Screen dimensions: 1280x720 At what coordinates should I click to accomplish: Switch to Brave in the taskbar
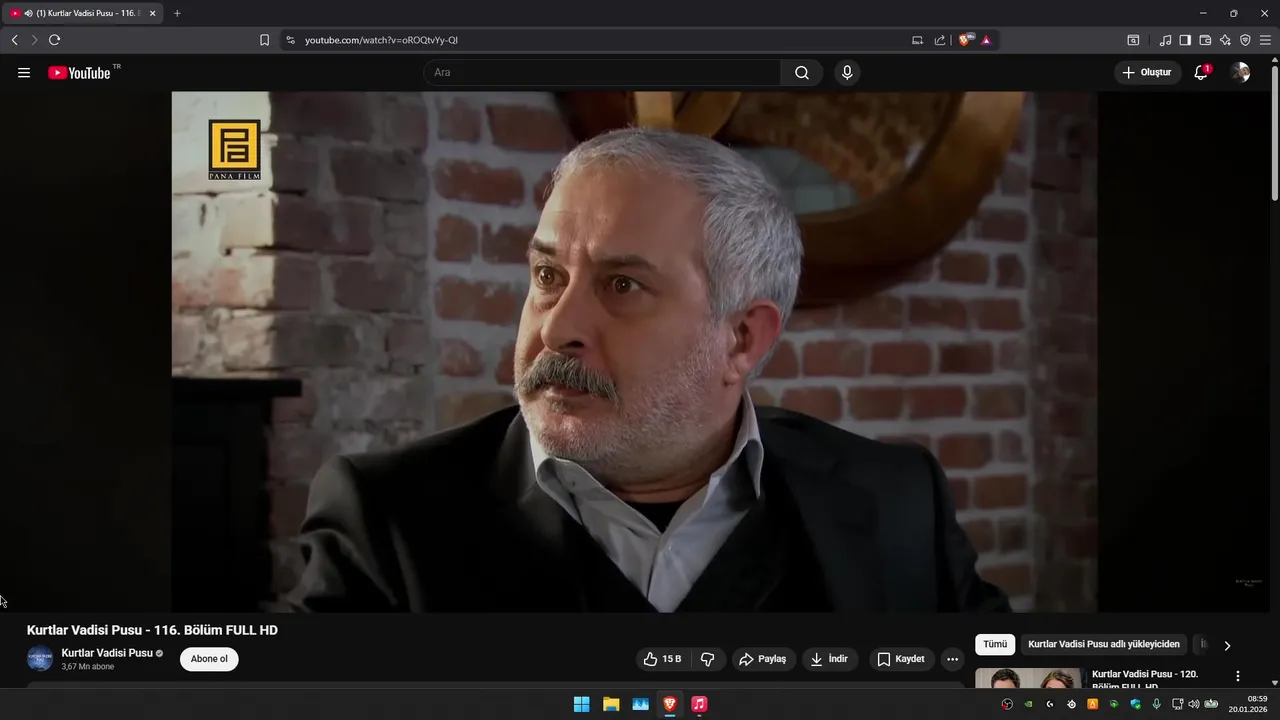pos(670,704)
